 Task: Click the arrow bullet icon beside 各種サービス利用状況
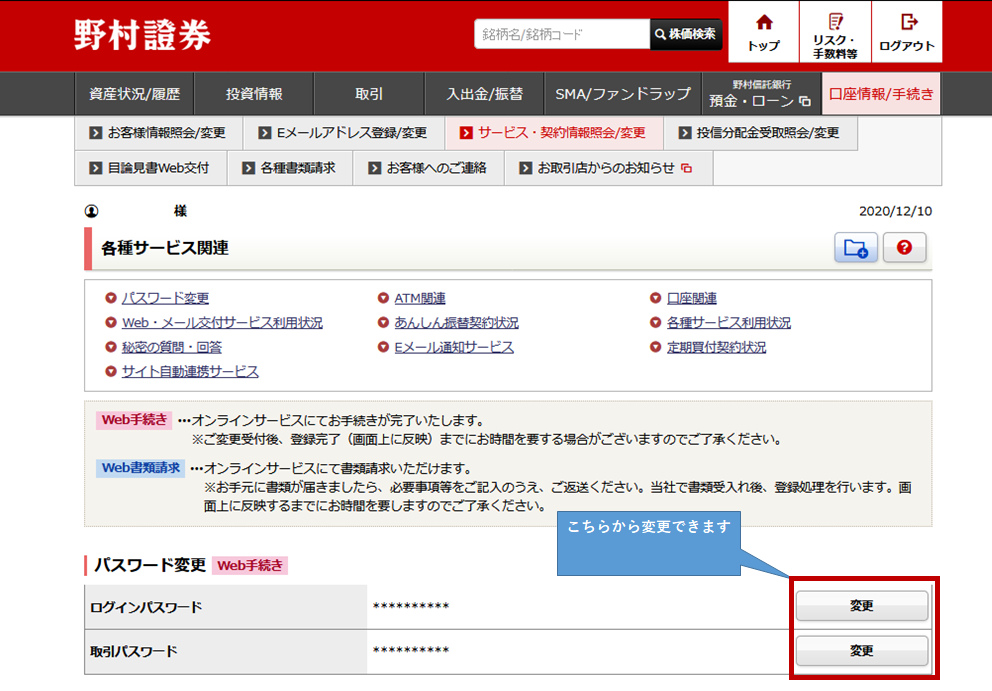655,323
